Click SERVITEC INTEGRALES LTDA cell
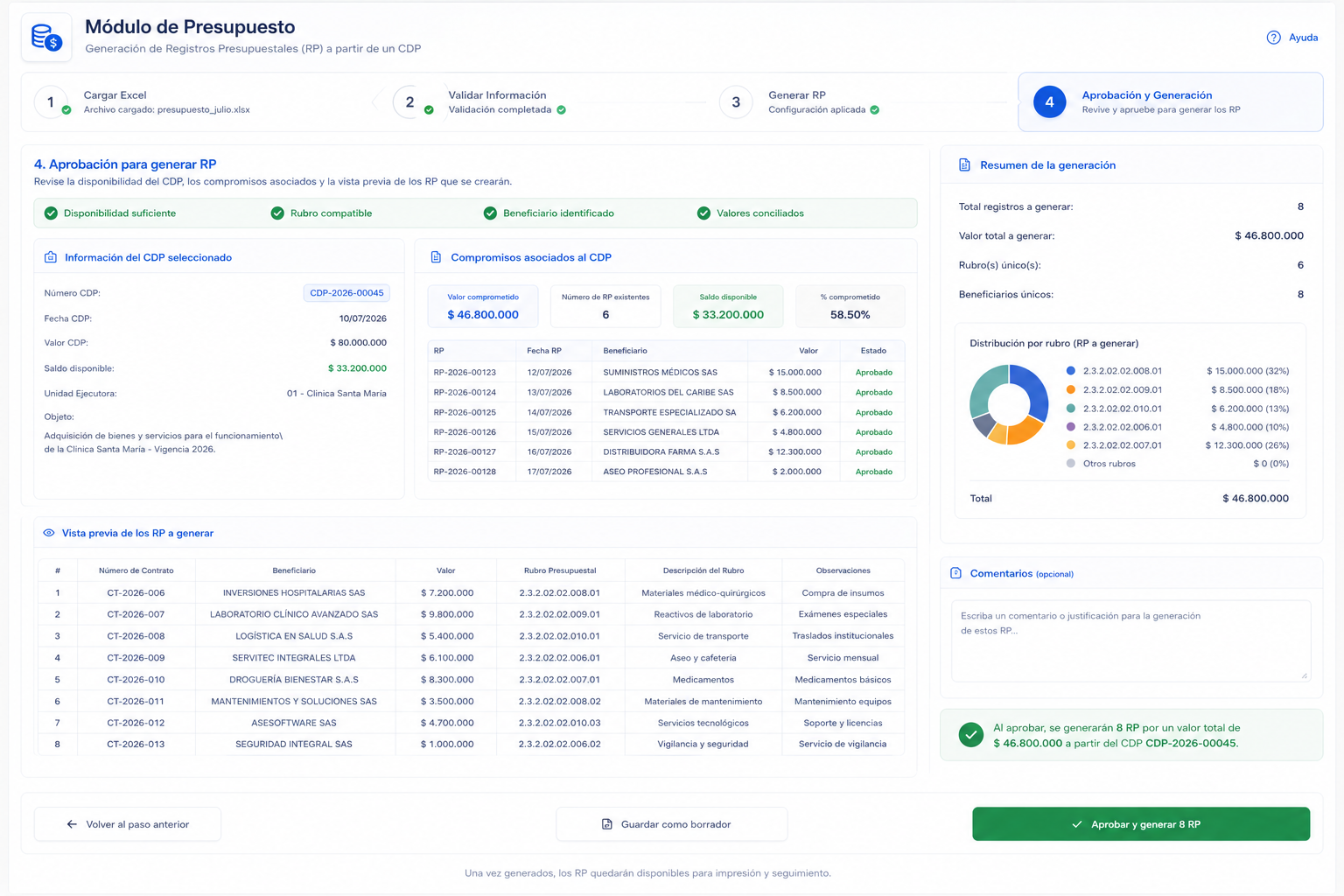The height and width of the screenshot is (896, 1344). click(294, 658)
